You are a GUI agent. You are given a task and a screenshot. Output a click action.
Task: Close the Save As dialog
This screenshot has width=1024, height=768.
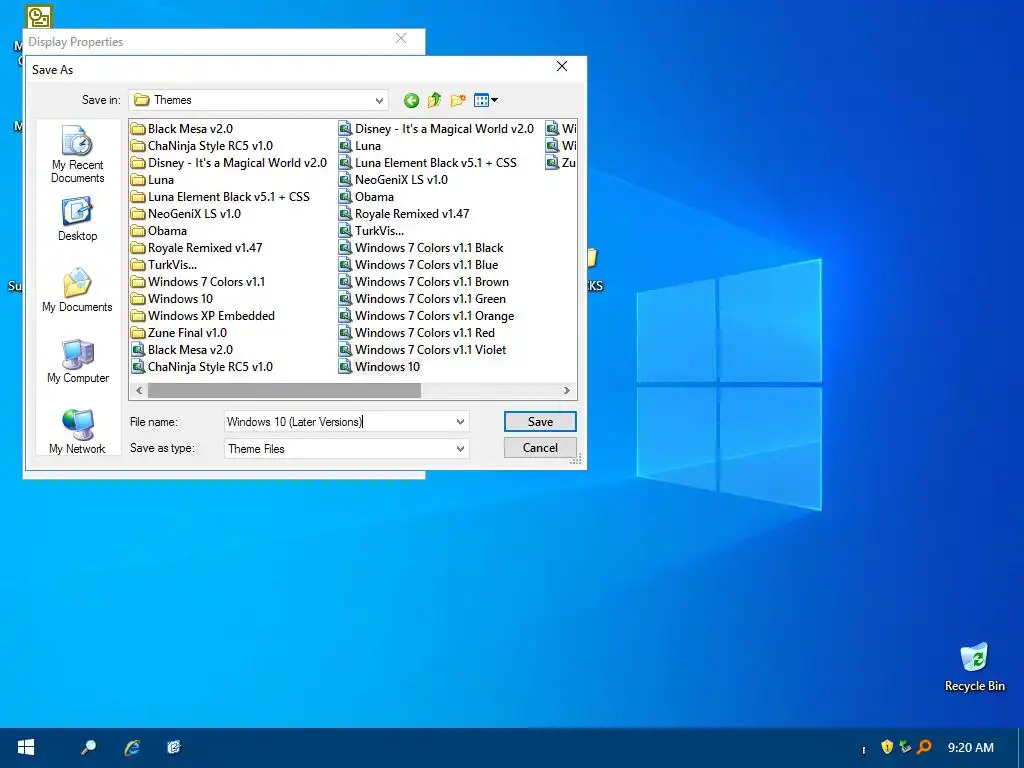pos(562,67)
